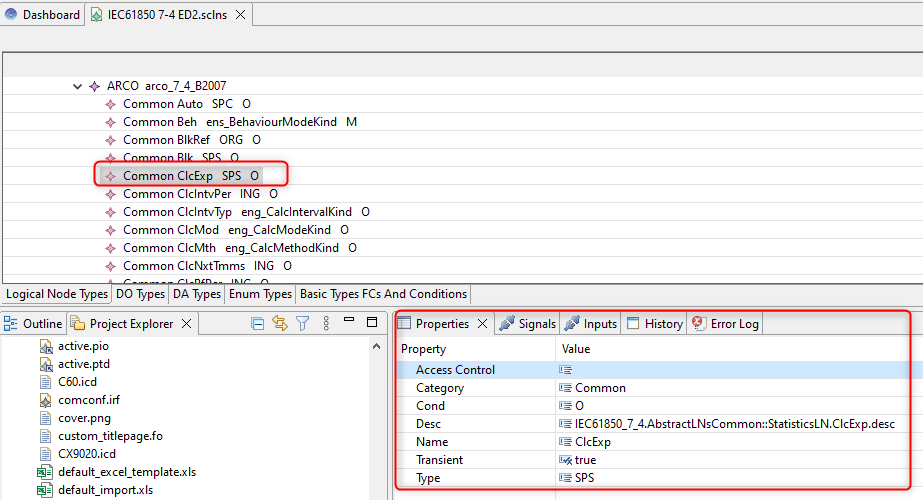
Task: Click the active.pio file icon
Action: pos(46,346)
